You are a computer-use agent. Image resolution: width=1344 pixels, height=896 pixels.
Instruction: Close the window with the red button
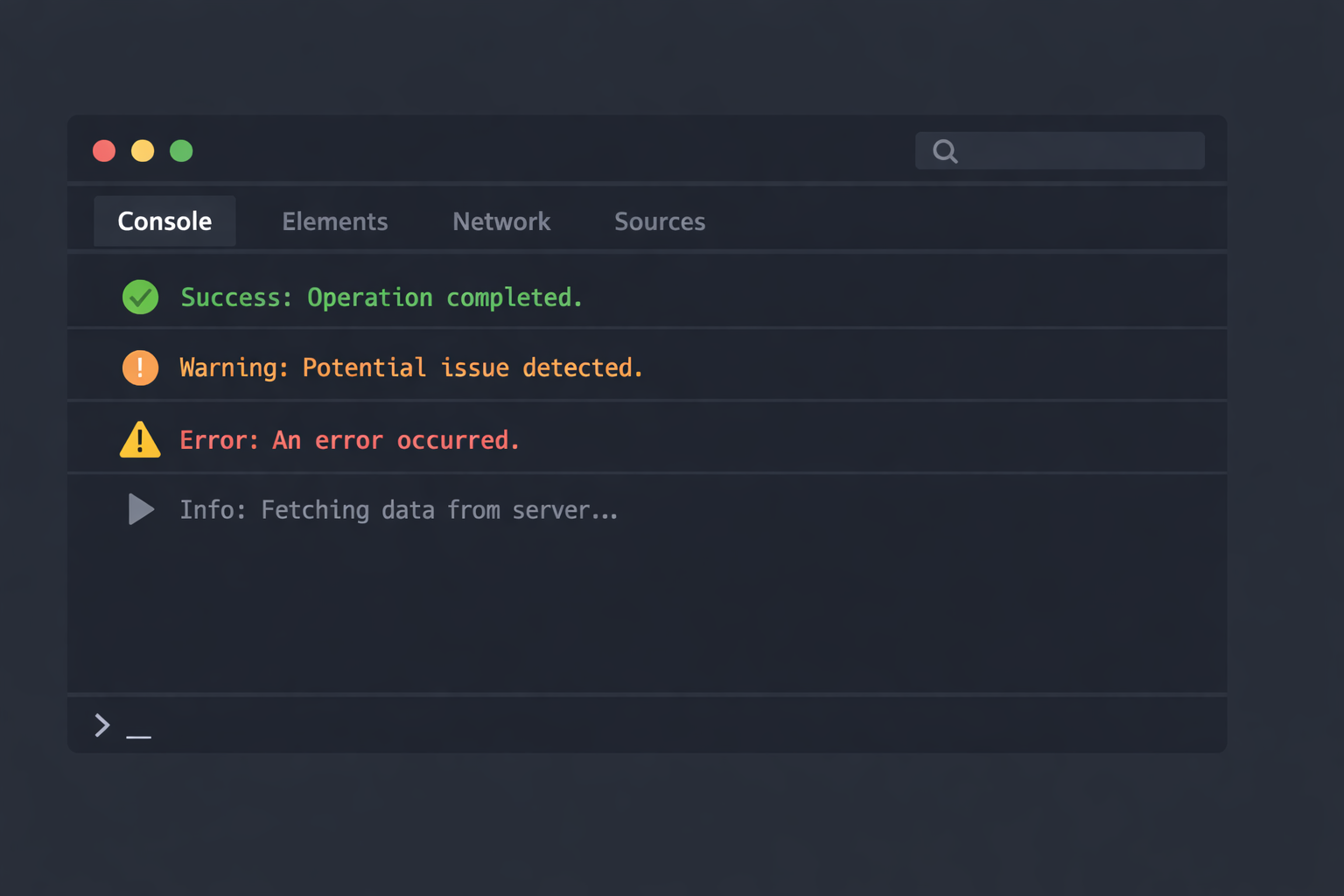(104, 151)
